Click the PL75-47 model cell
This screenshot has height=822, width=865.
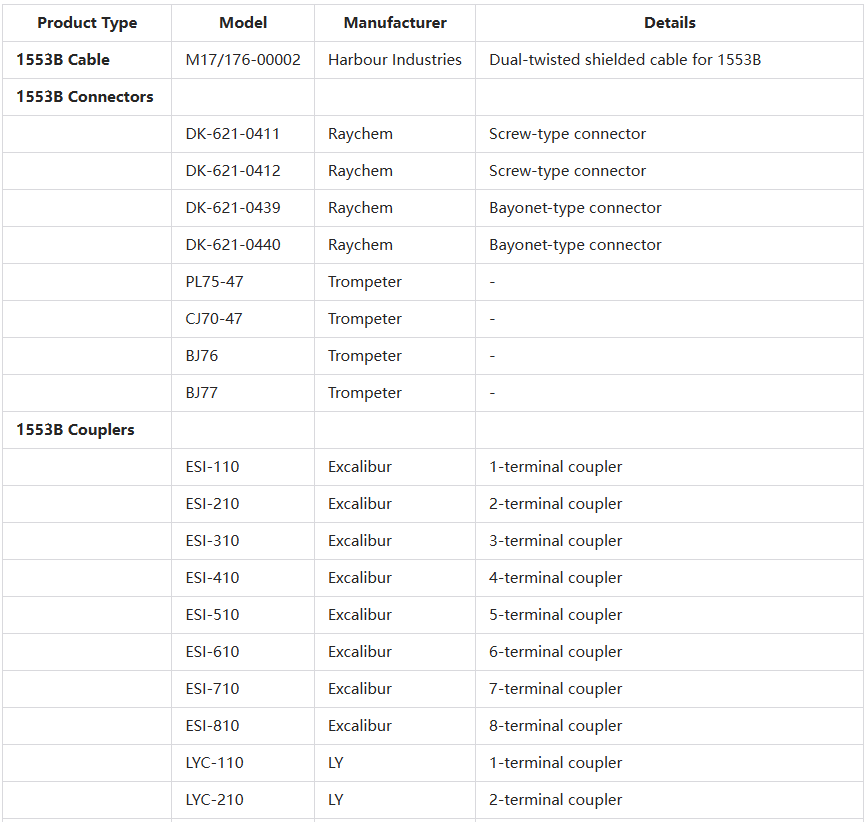click(214, 282)
